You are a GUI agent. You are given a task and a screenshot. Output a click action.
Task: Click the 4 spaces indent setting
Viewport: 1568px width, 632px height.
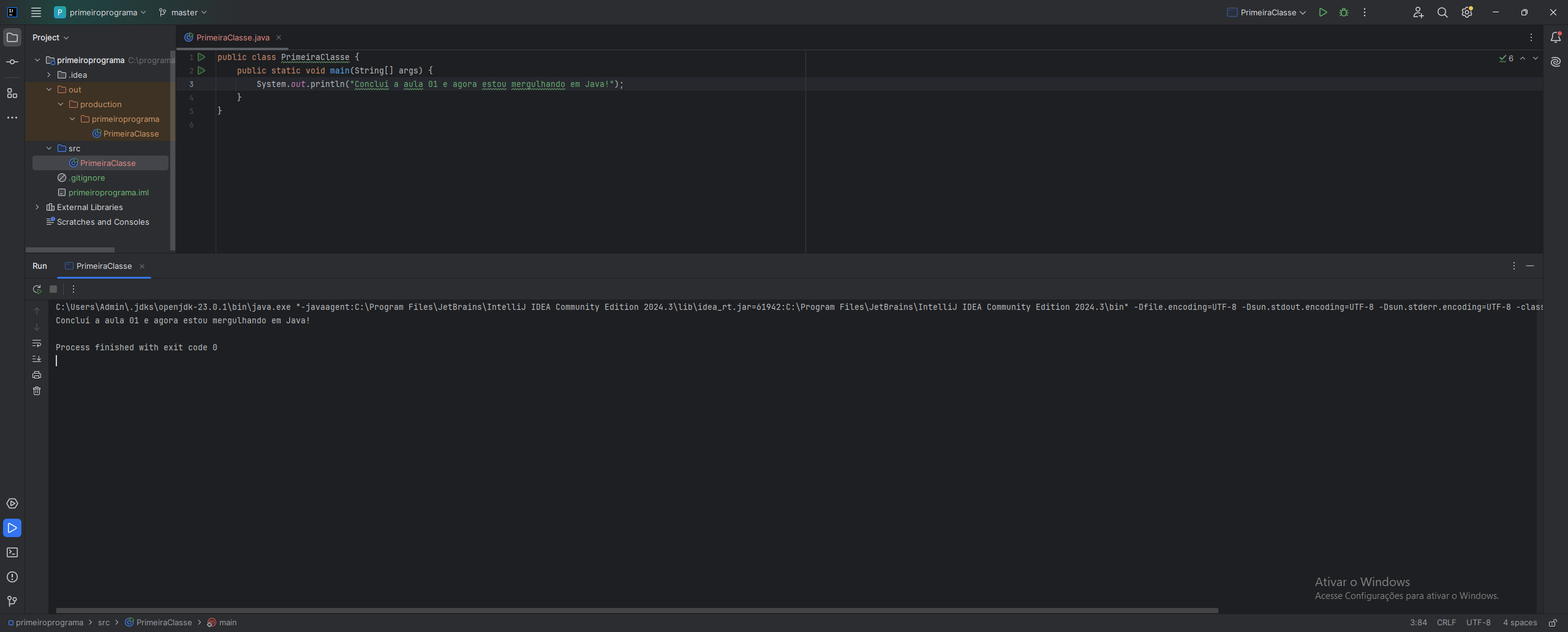(1520, 623)
